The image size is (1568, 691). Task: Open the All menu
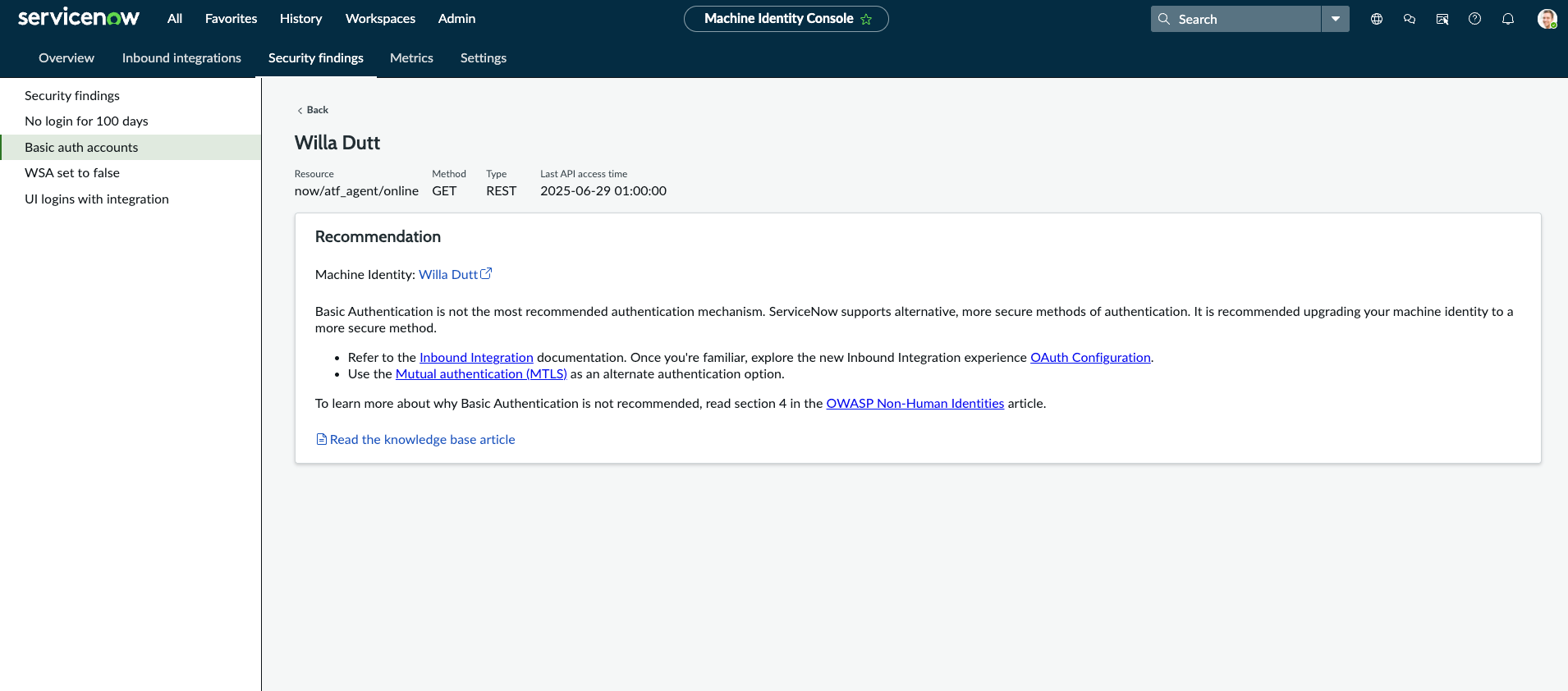pyautogui.click(x=175, y=18)
